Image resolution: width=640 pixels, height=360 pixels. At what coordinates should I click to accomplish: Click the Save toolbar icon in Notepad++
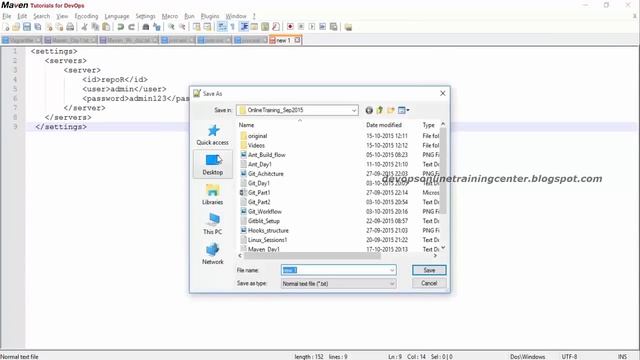[27, 27]
